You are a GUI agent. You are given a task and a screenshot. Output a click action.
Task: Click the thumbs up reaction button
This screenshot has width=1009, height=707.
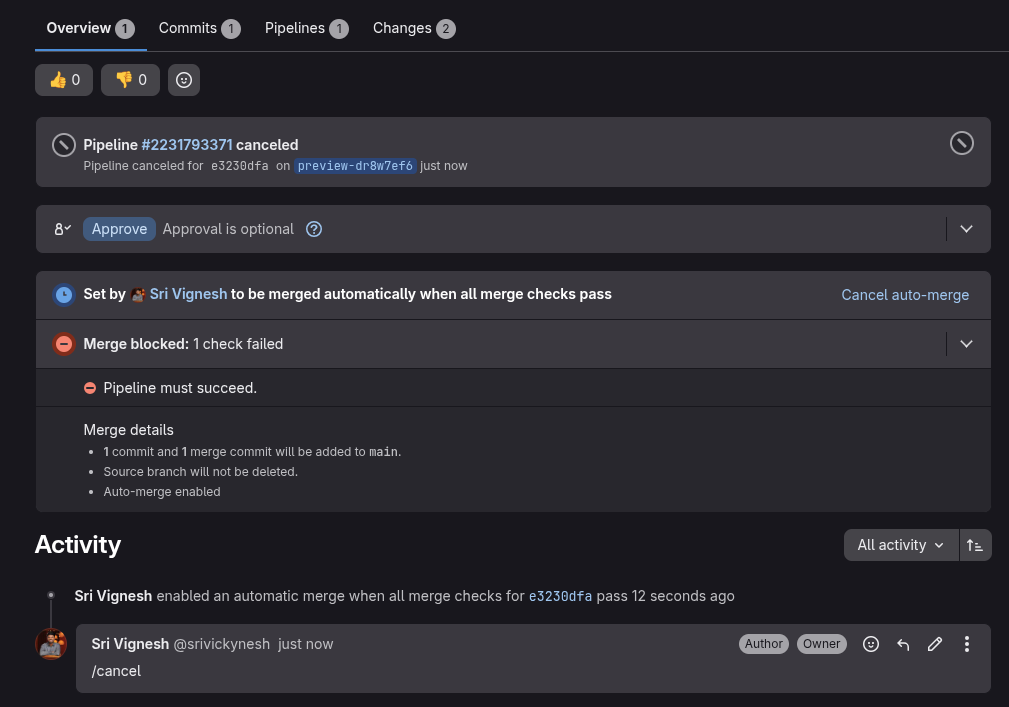64,80
